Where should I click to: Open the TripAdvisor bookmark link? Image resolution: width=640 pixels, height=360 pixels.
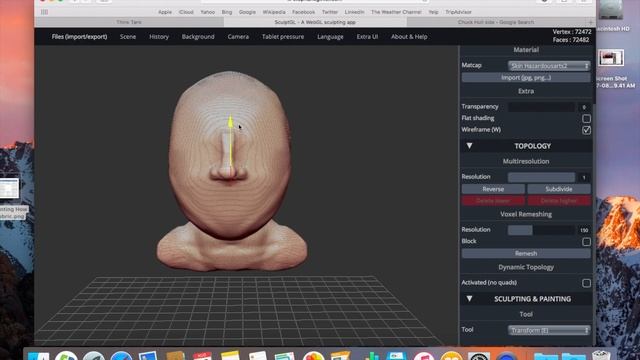458,12
